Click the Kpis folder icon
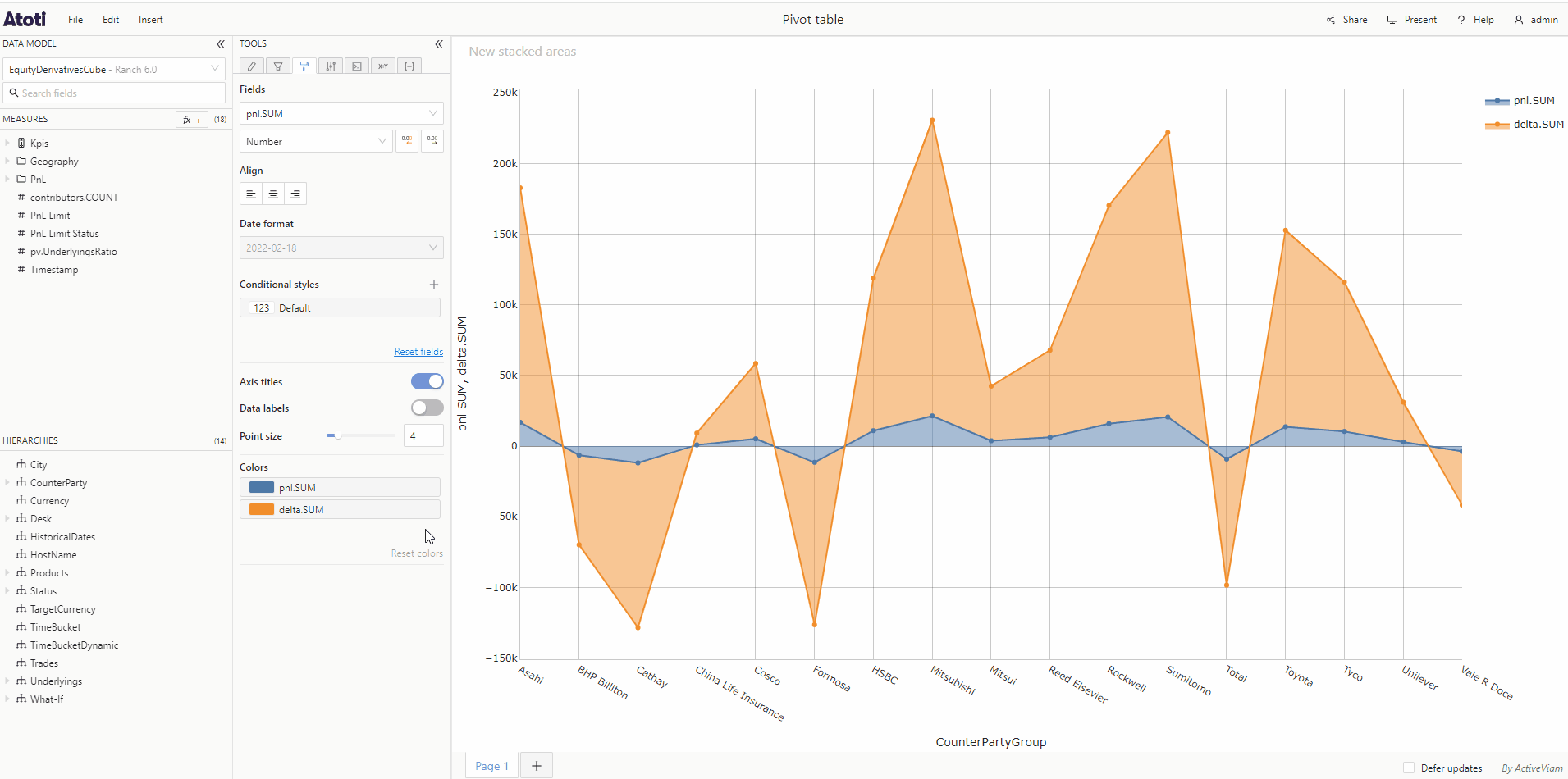Image resolution: width=1568 pixels, height=779 pixels. 21,143
